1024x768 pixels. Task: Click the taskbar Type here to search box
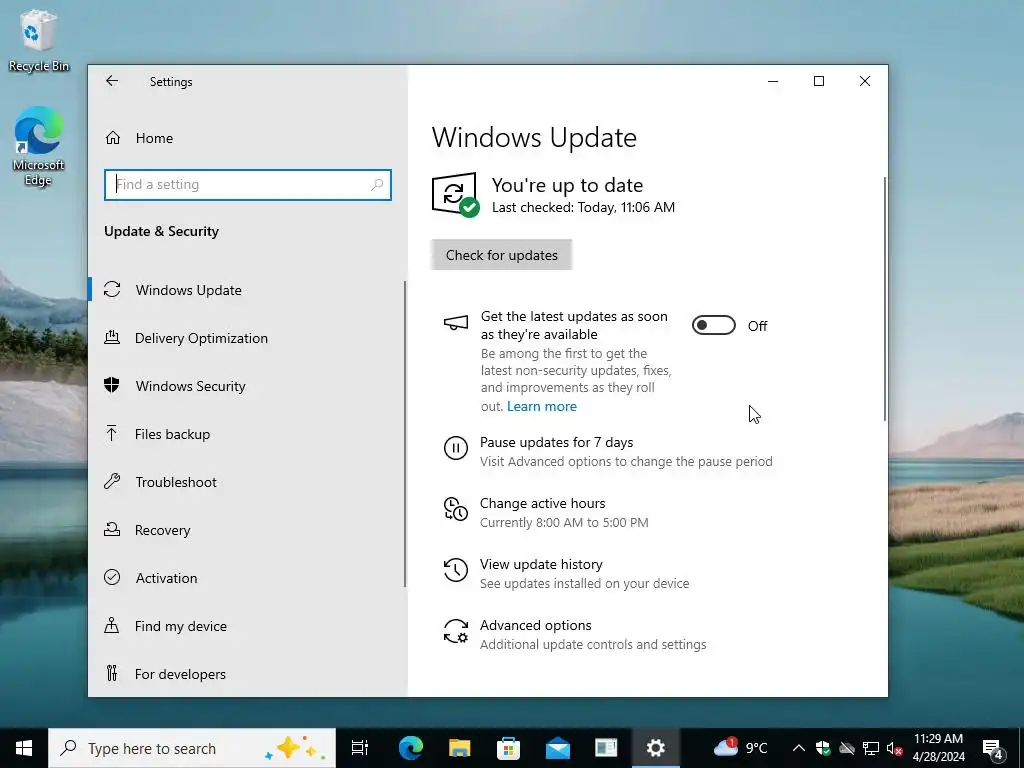pos(192,748)
